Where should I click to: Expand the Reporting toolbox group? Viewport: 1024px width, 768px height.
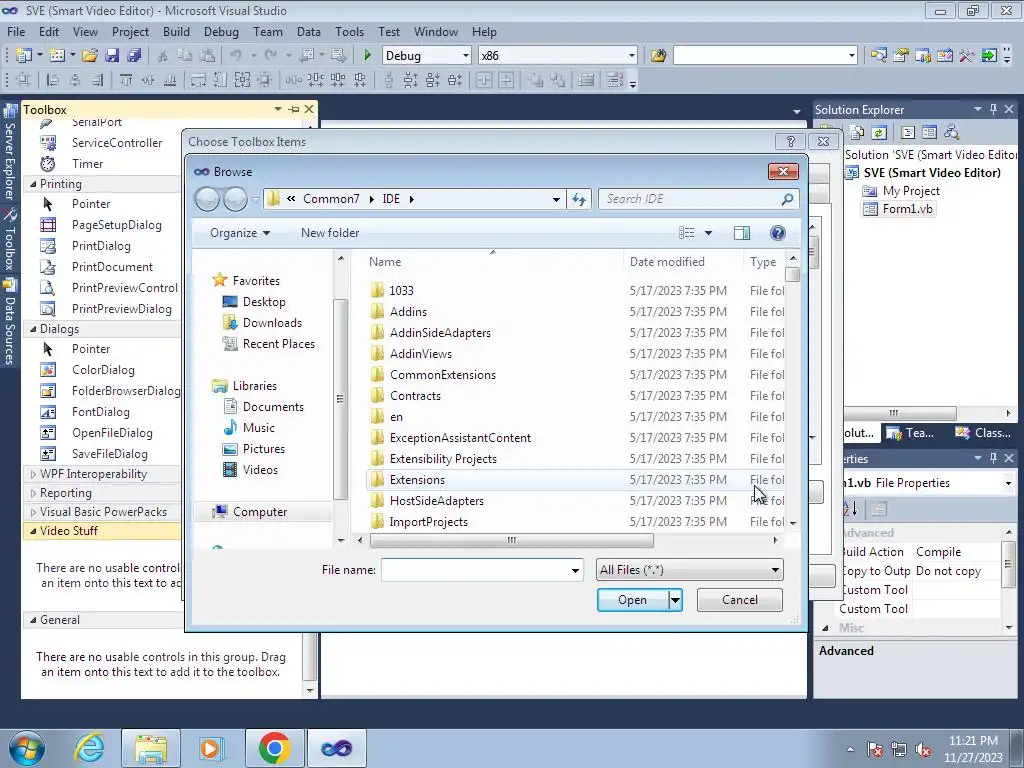[33, 493]
